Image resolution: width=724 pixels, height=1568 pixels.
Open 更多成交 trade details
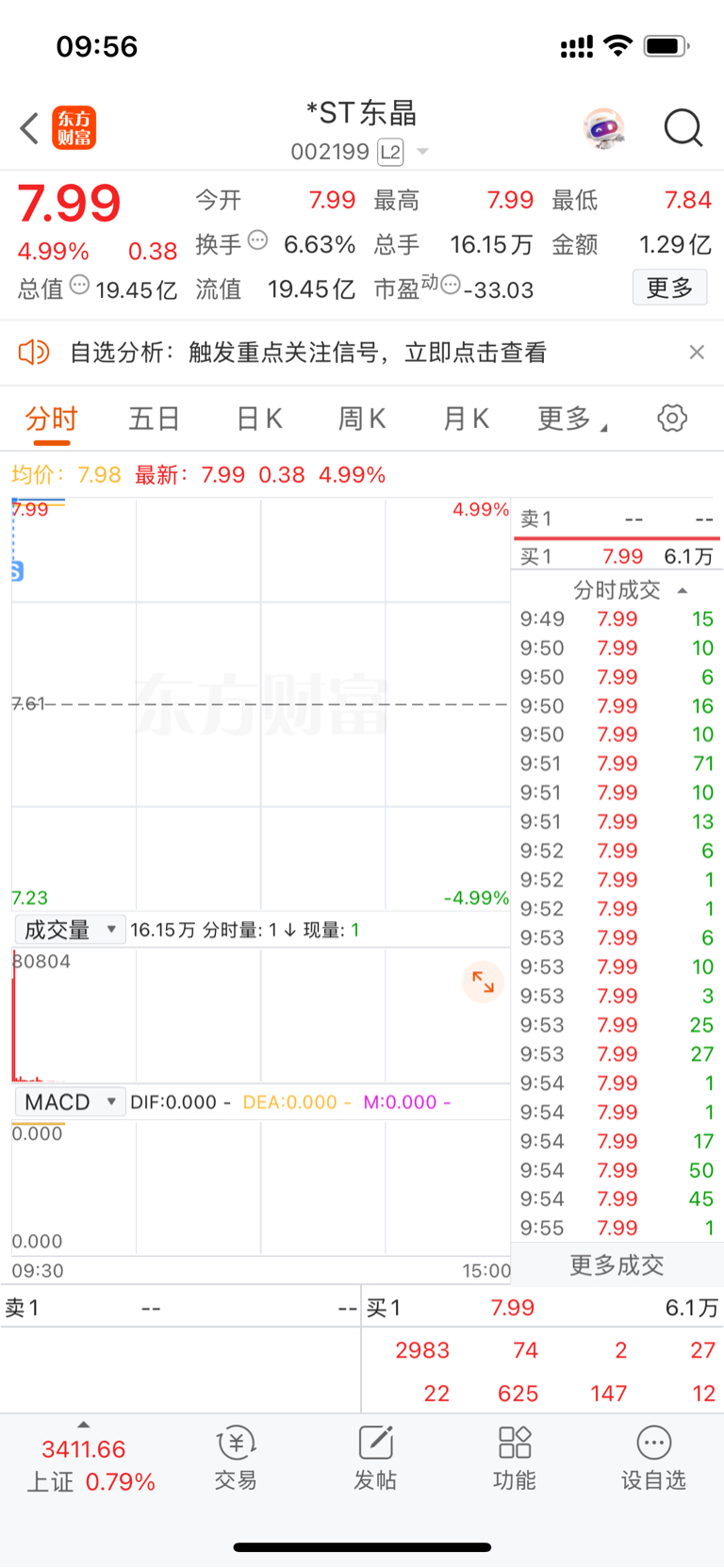click(617, 1264)
